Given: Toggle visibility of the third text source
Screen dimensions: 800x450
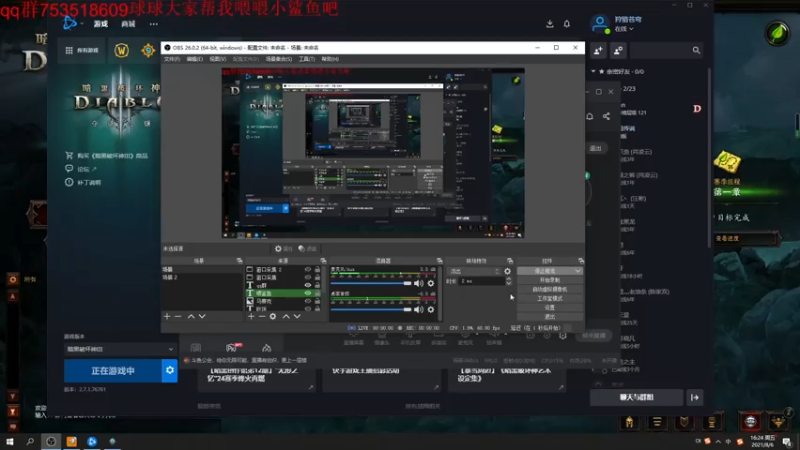Looking at the screenshot, I should pyautogui.click(x=308, y=285).
